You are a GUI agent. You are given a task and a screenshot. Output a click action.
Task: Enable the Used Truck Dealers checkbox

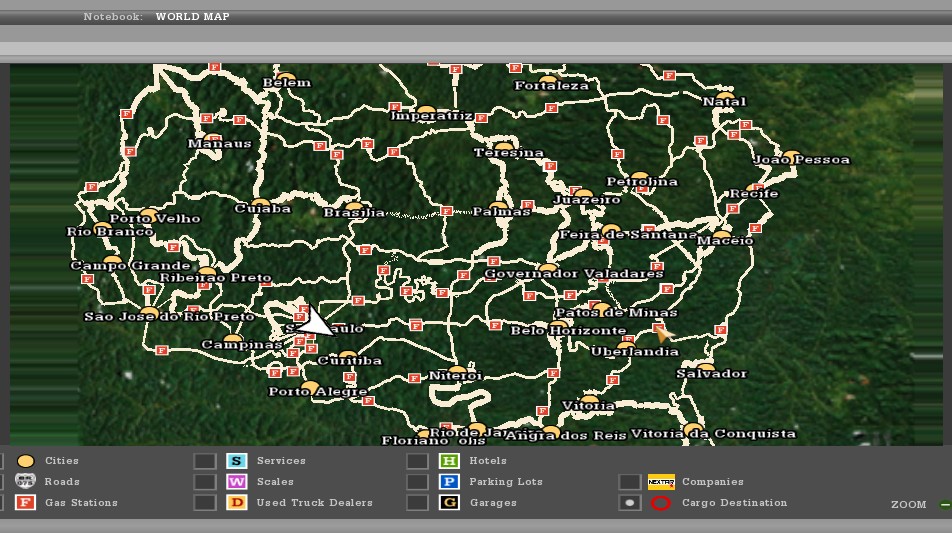pos(205,503)
